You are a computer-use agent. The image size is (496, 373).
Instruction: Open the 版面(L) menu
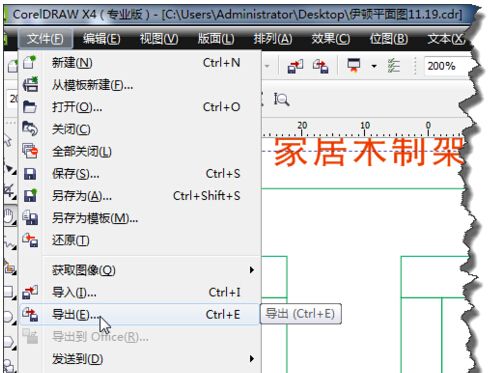216,39
